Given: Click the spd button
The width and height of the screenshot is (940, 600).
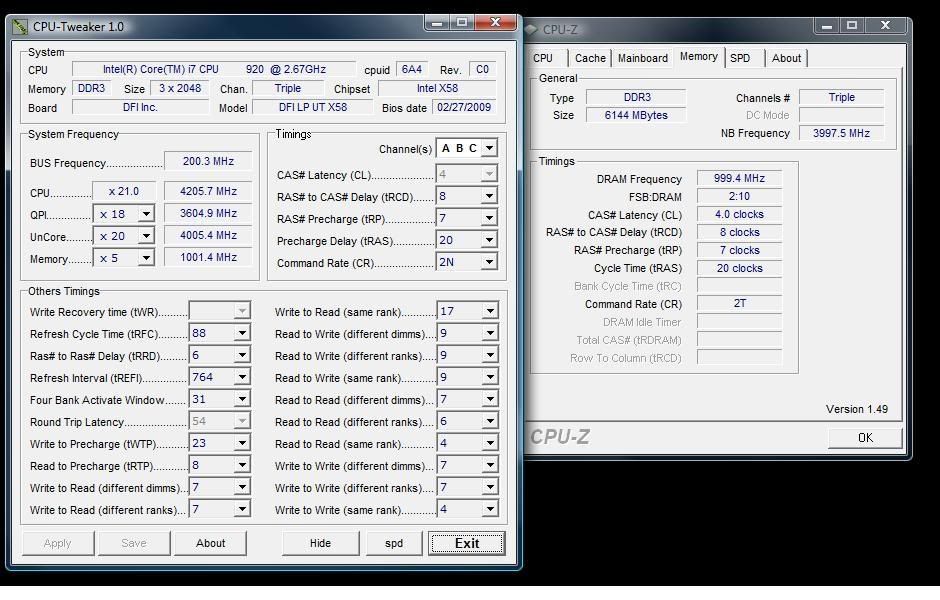Looking at the screenshot, I should 393,543.
